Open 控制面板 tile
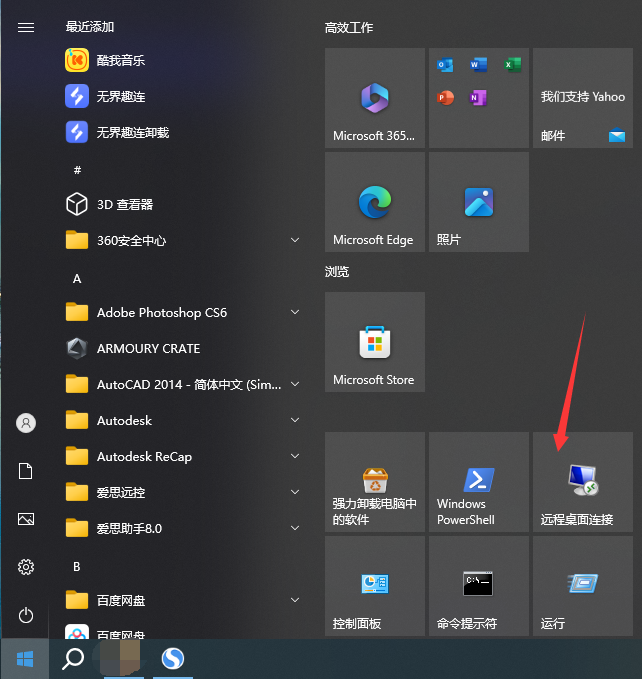This screenshot has height=679, width=642. tap(375, 586)
